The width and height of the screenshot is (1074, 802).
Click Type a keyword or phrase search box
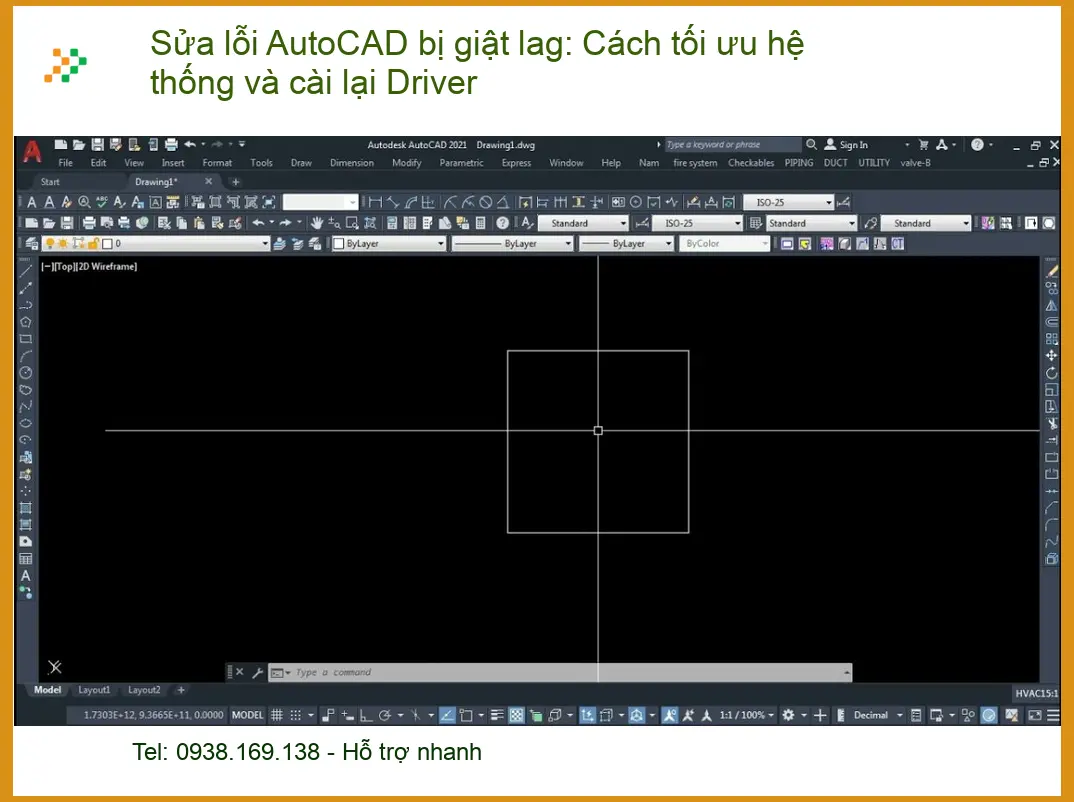[733, 145]
